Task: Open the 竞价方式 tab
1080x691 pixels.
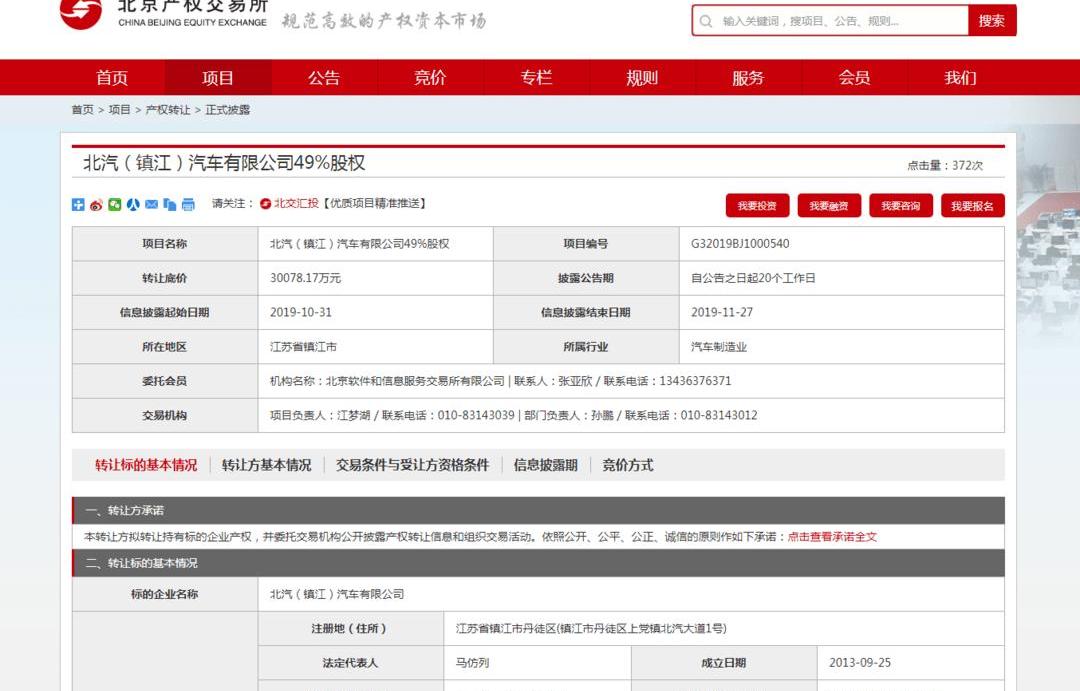Action: click(x=627, y=465)
